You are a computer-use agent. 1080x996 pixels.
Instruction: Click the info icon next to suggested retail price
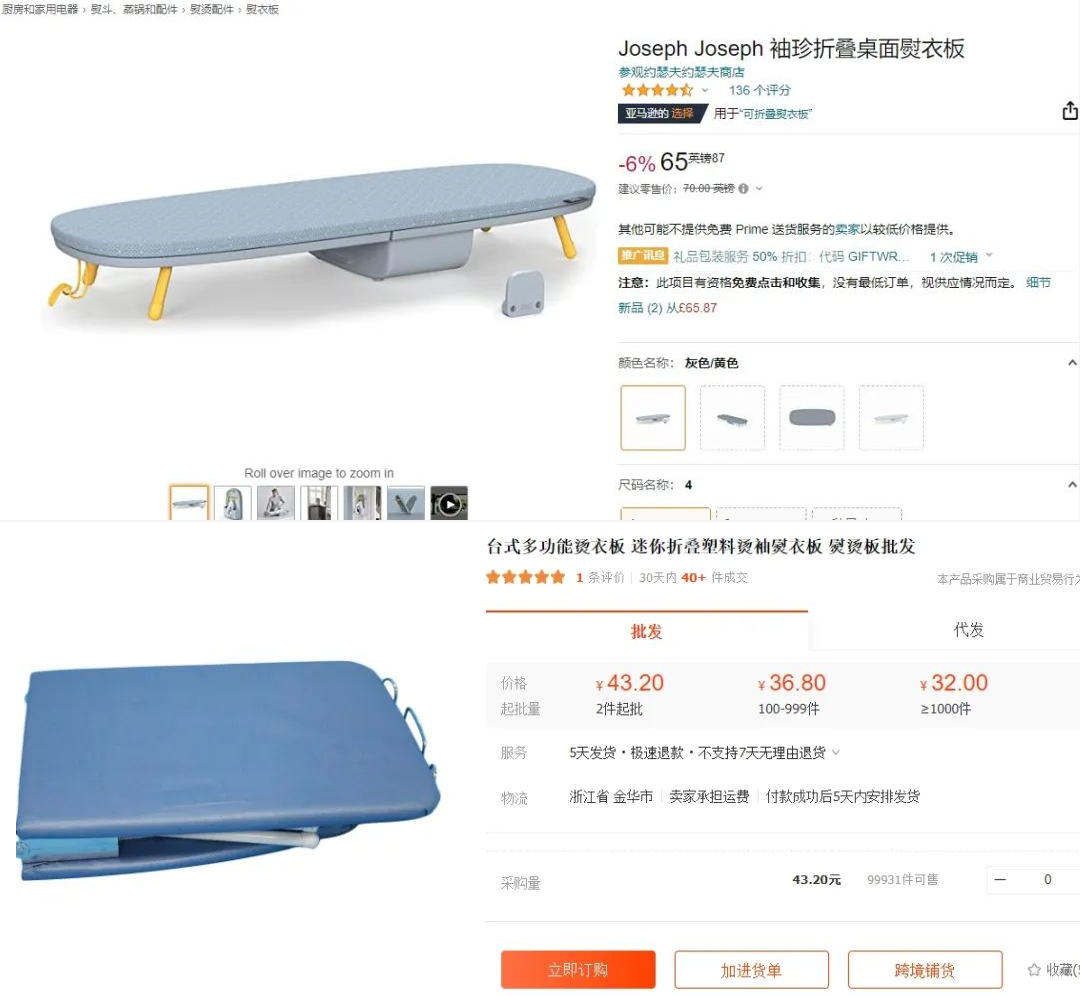click(x=743, y=188)
